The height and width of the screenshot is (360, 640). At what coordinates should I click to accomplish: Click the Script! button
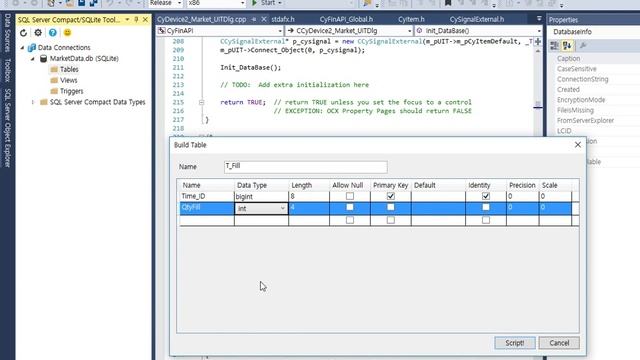[515, 343]
